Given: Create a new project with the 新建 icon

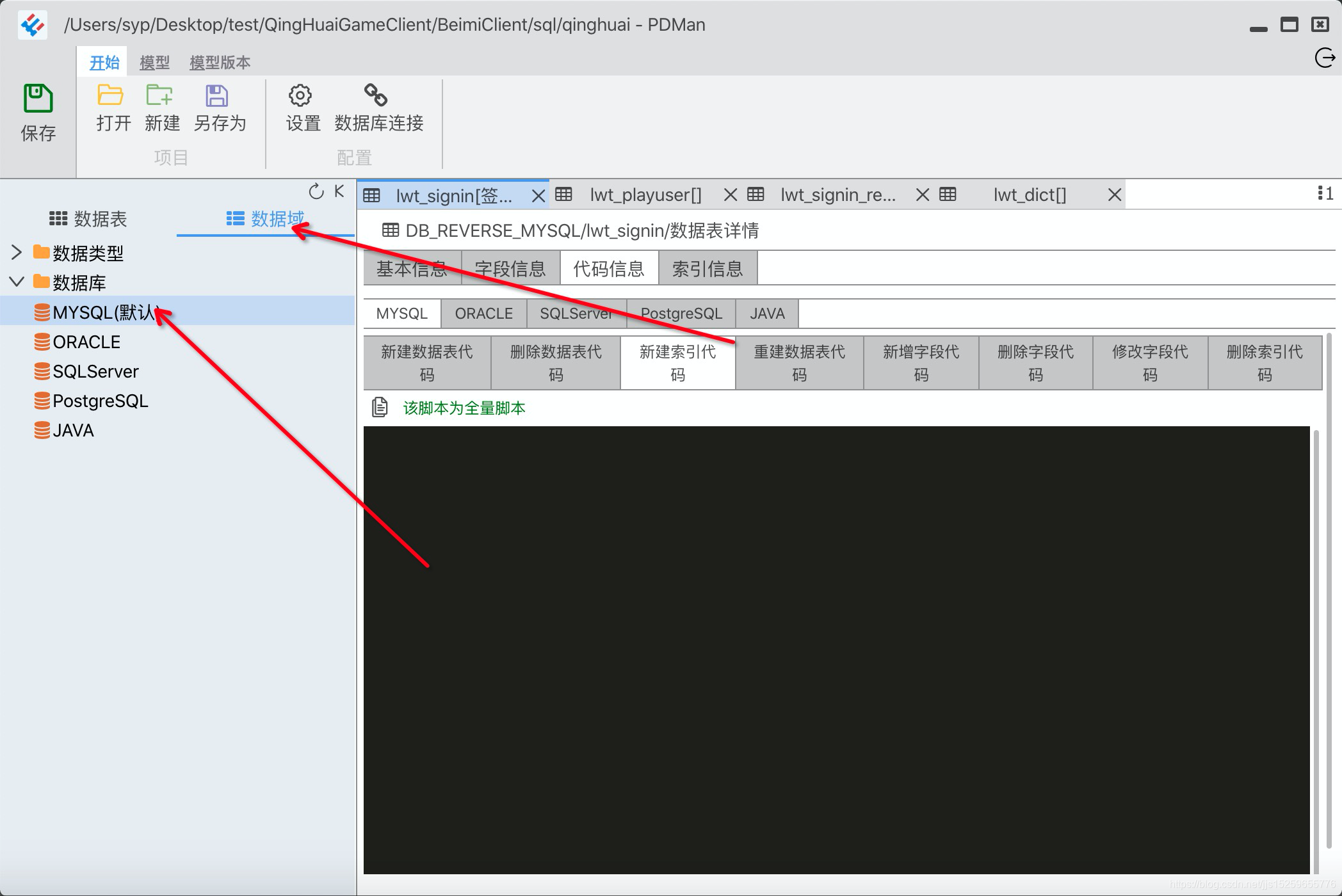Looking at the screenshot, I should tap(159, 95).
